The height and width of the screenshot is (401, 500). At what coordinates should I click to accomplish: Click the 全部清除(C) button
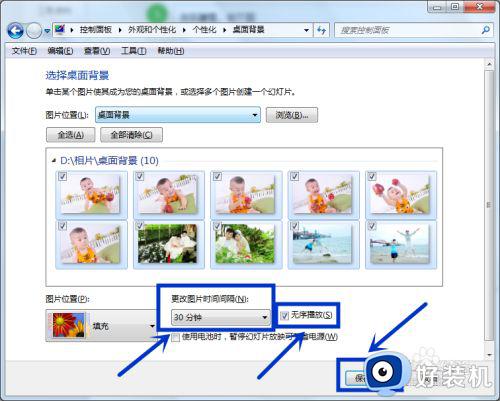click(x=131, y=135)
